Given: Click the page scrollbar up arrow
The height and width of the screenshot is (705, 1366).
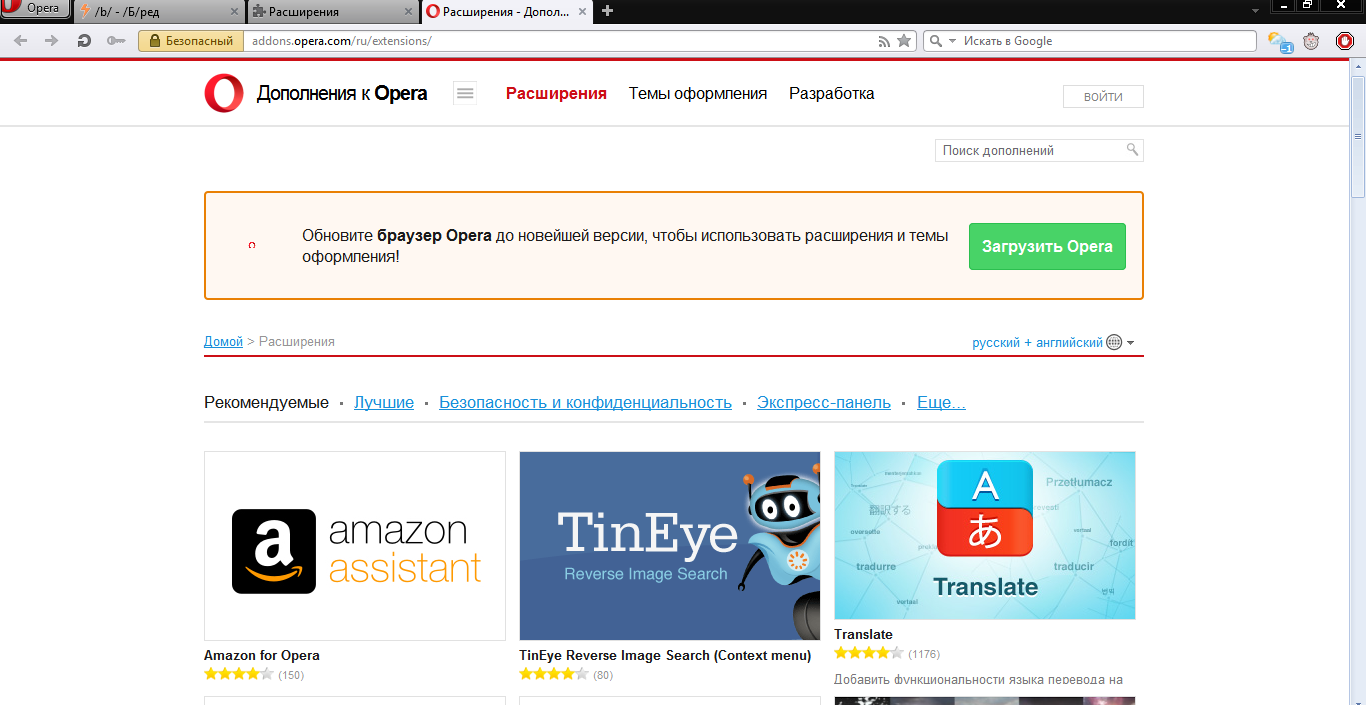Looking at the screenshot, I should pyautogui.click(x=1358, y=68).
